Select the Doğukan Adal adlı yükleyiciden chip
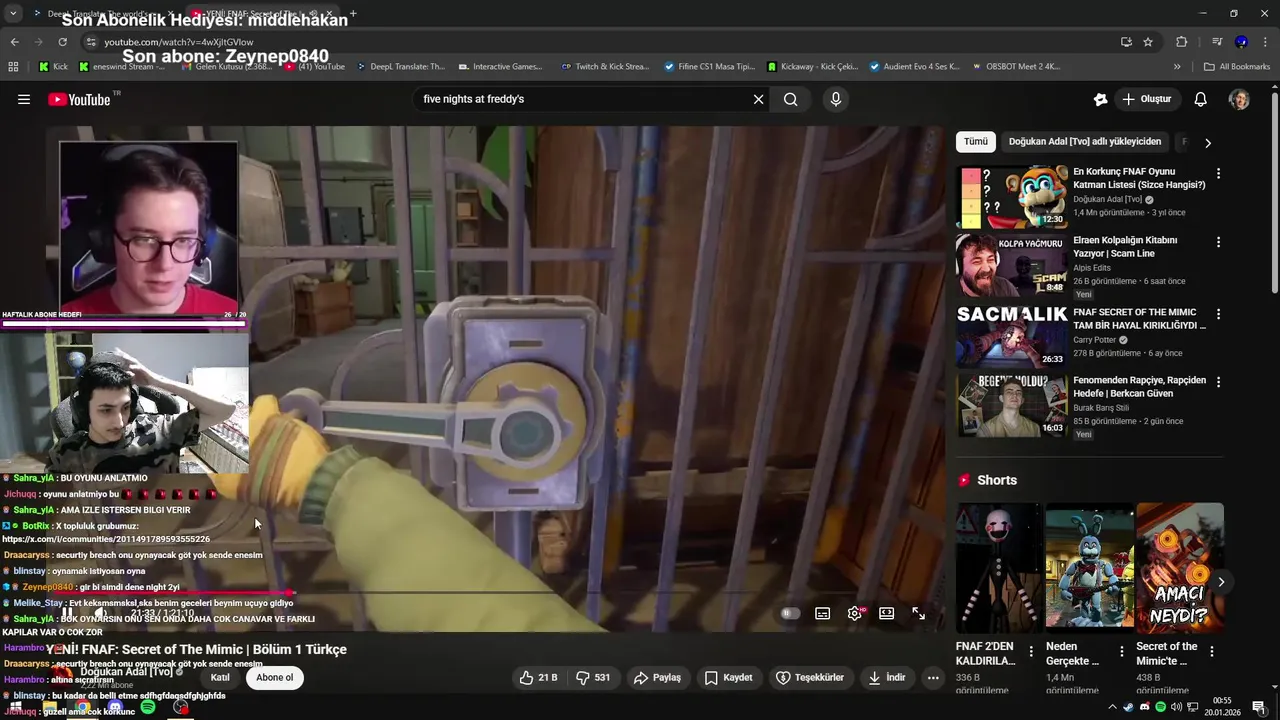The image size is (1280, 720). (x=1085, y=142)
